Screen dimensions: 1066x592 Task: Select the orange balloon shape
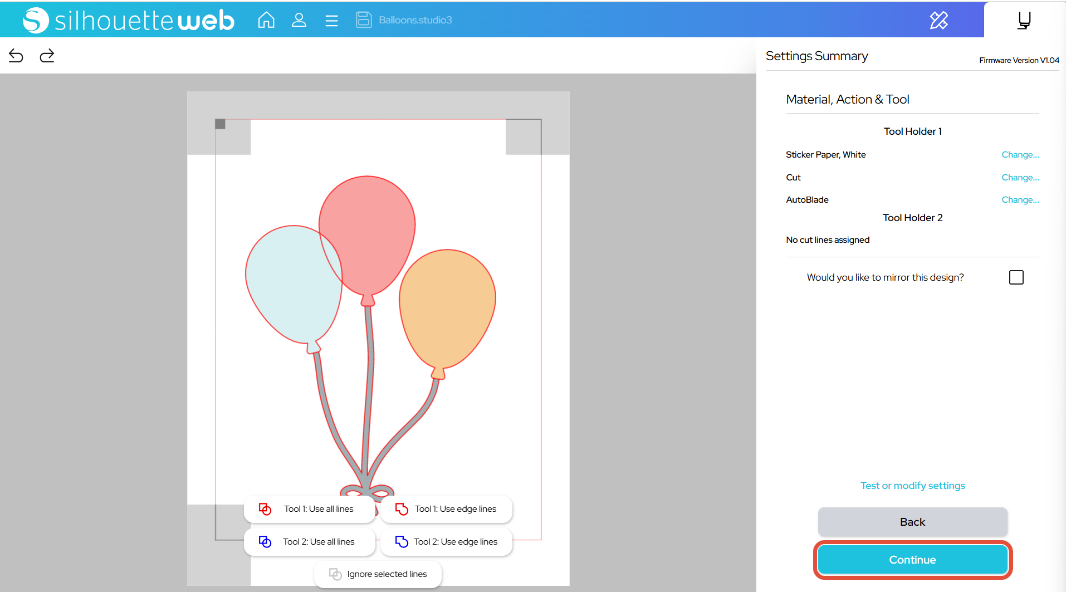click(447, 309)
